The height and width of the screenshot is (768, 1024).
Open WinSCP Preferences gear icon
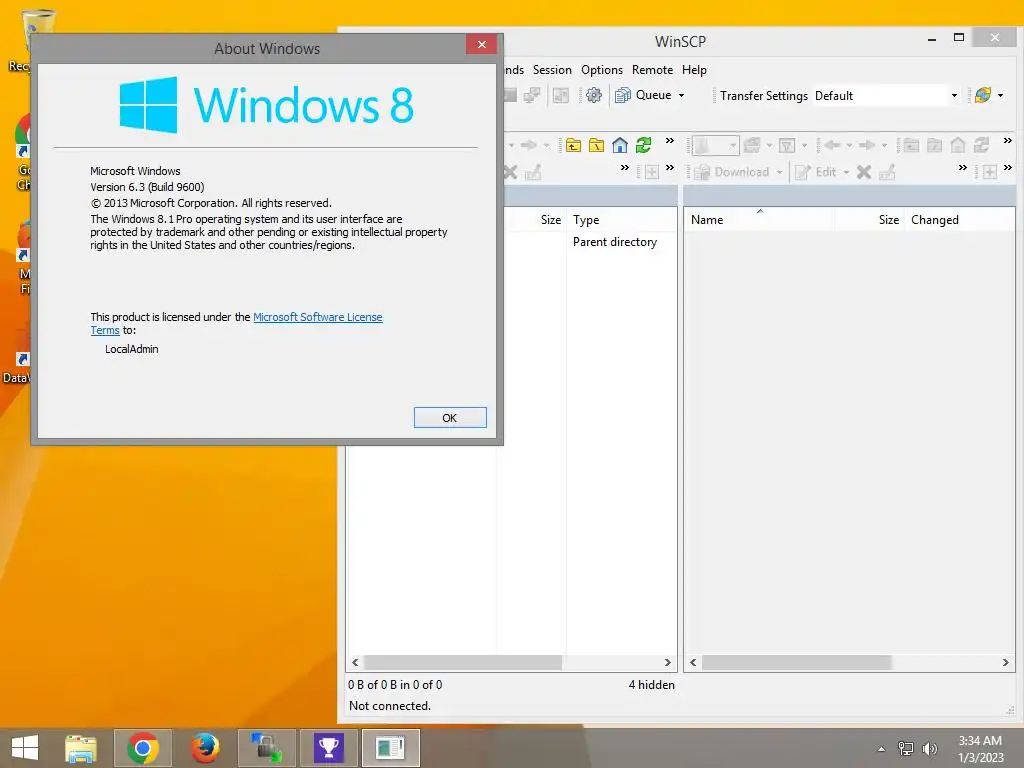594,95
